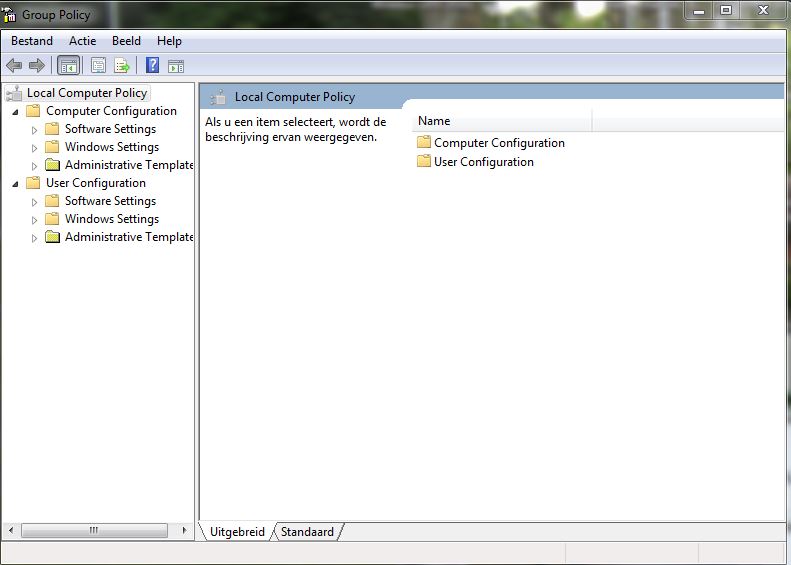Toggle the Show/Hide Action Pane icon
Screen dimensions: 791x565
click(x=176, y=66)
